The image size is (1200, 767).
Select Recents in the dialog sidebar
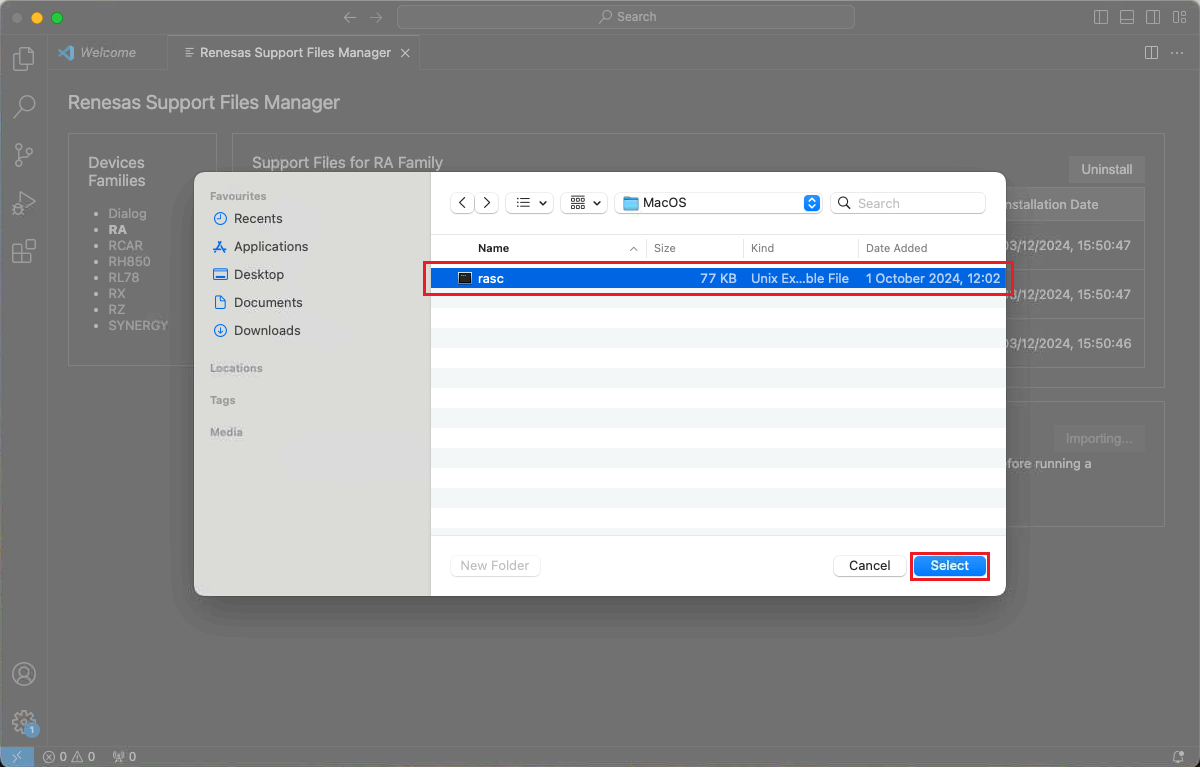click(258, 218)
